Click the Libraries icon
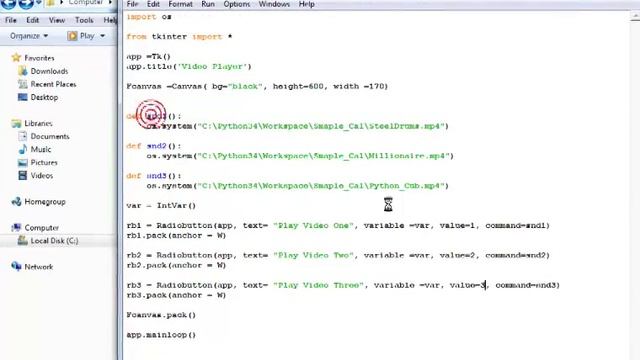Viewport: 640px width, 360px height. point(16,123)
